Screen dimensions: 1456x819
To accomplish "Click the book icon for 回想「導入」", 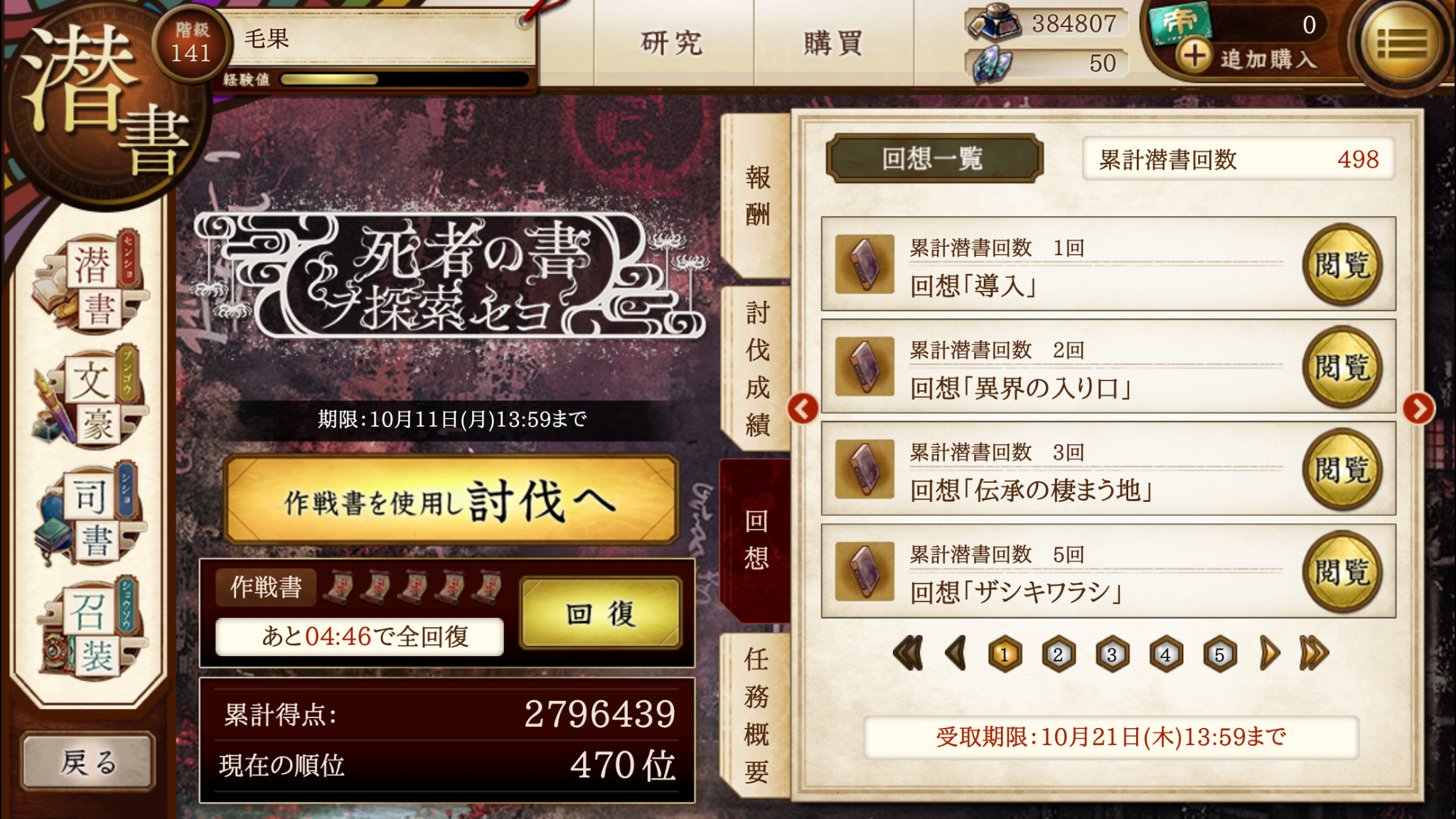I will point(864,264).
